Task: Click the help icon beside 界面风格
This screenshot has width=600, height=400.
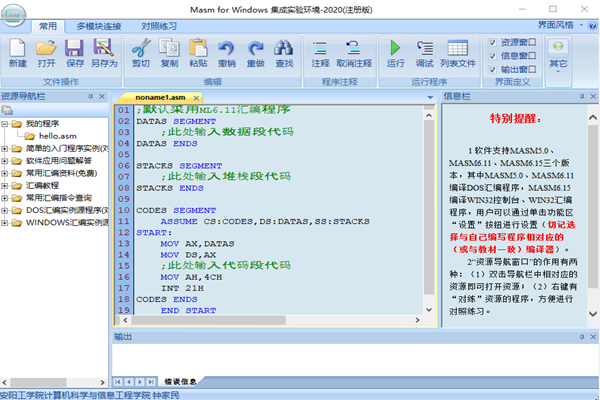Action: (592, 26)
